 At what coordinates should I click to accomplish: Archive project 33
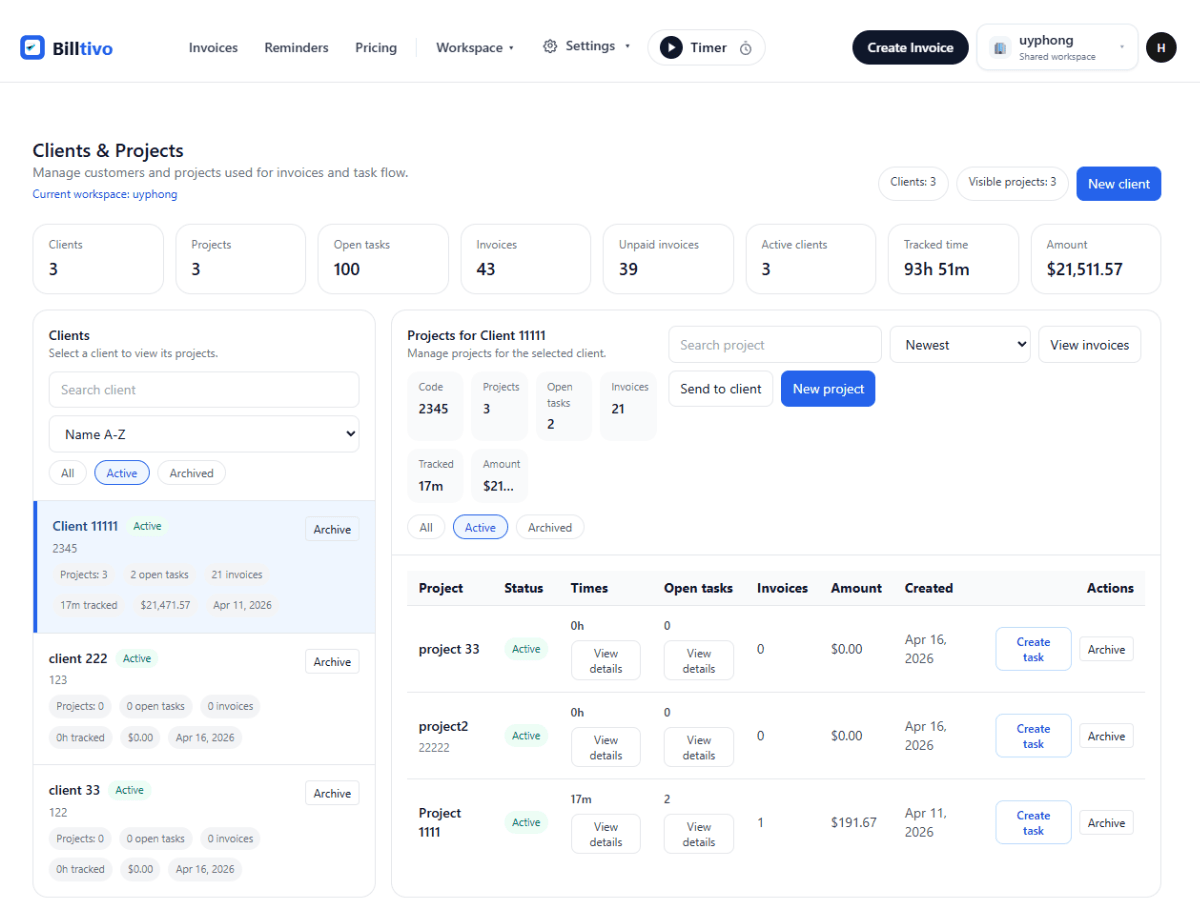click(1106, 649)
